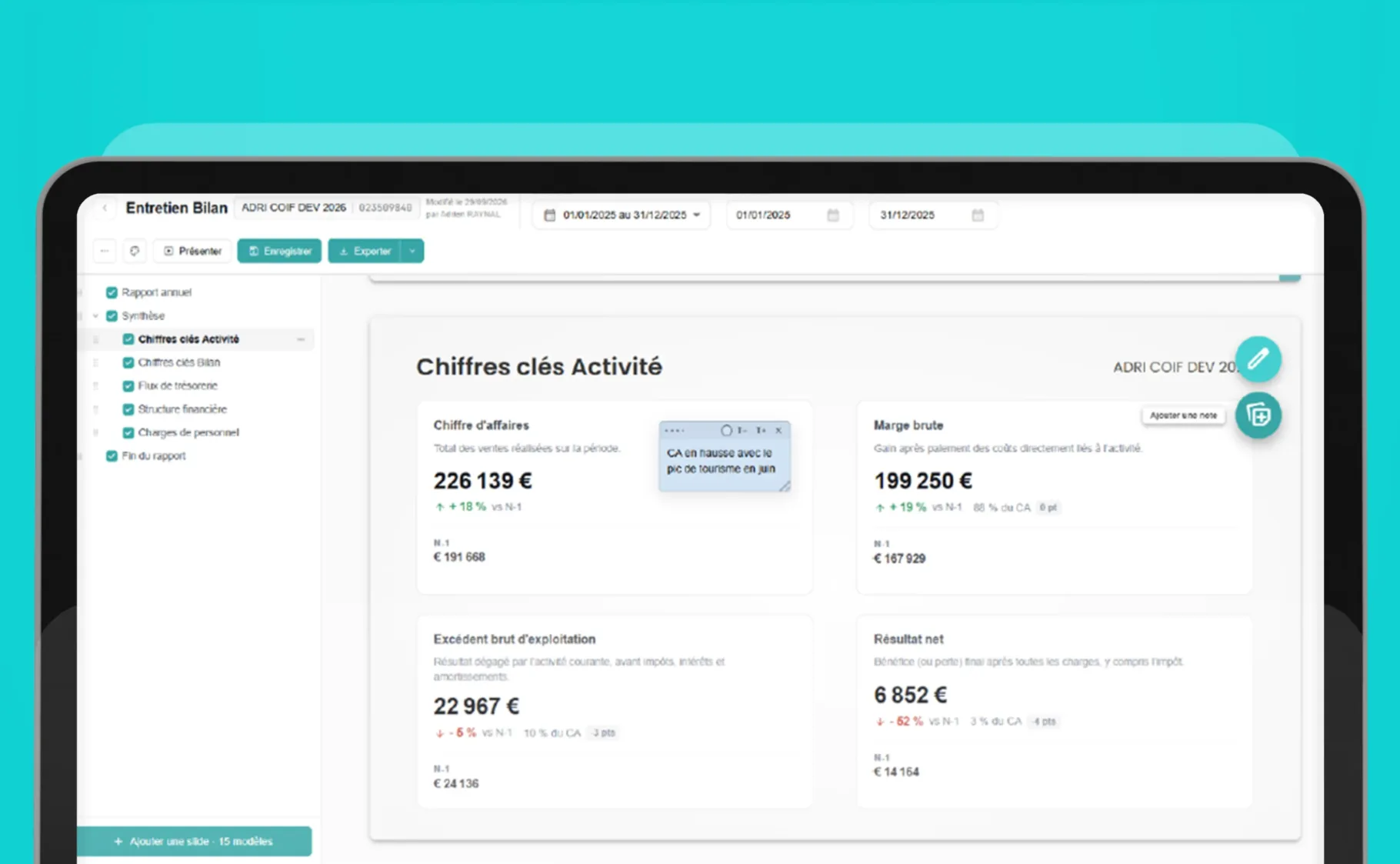Open the start date calendar picker icon
This screenshot has width=1400, height=864.
(833, 215)
